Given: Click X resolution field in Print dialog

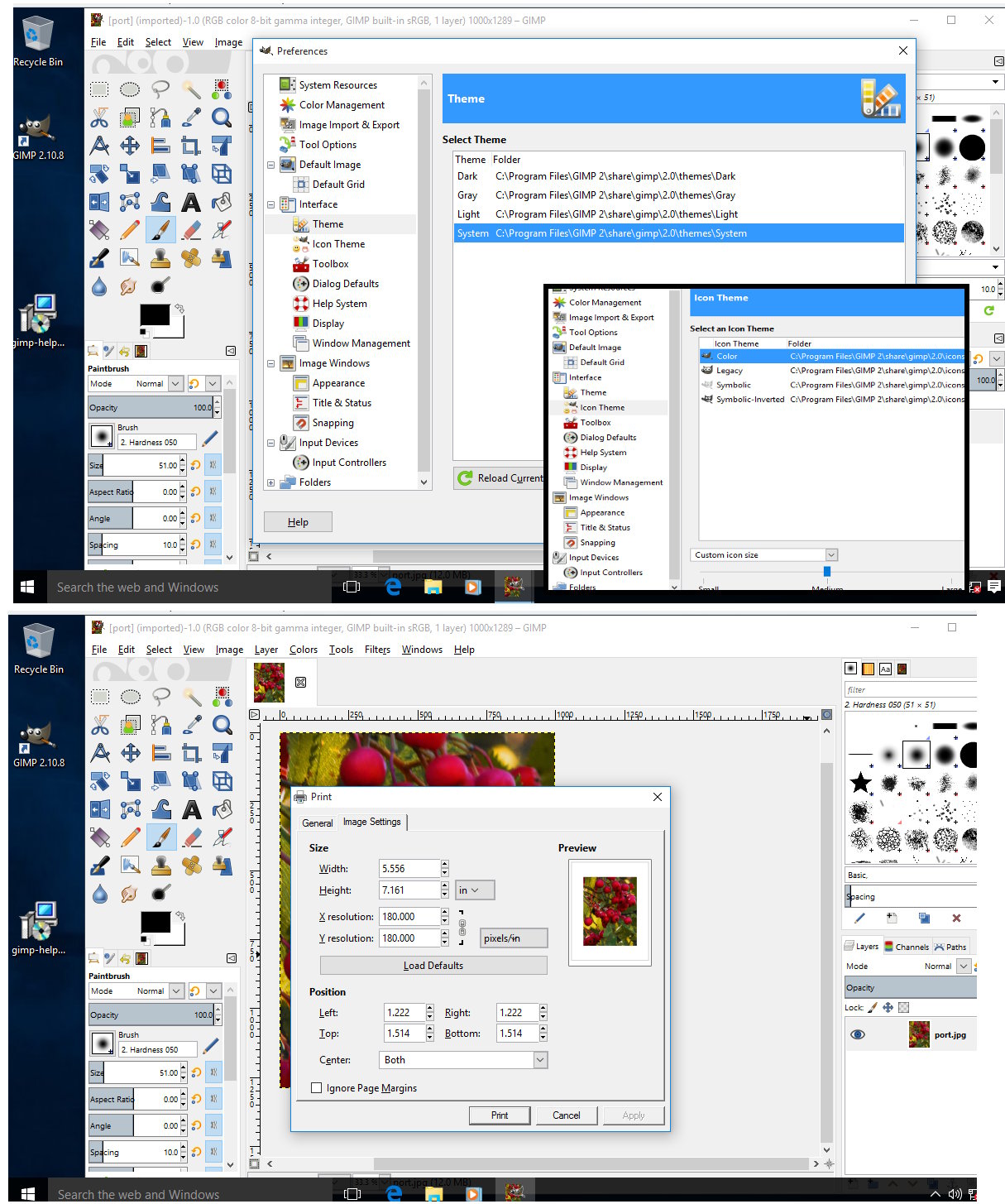Looking at the screenshot, I should (409, 917).
